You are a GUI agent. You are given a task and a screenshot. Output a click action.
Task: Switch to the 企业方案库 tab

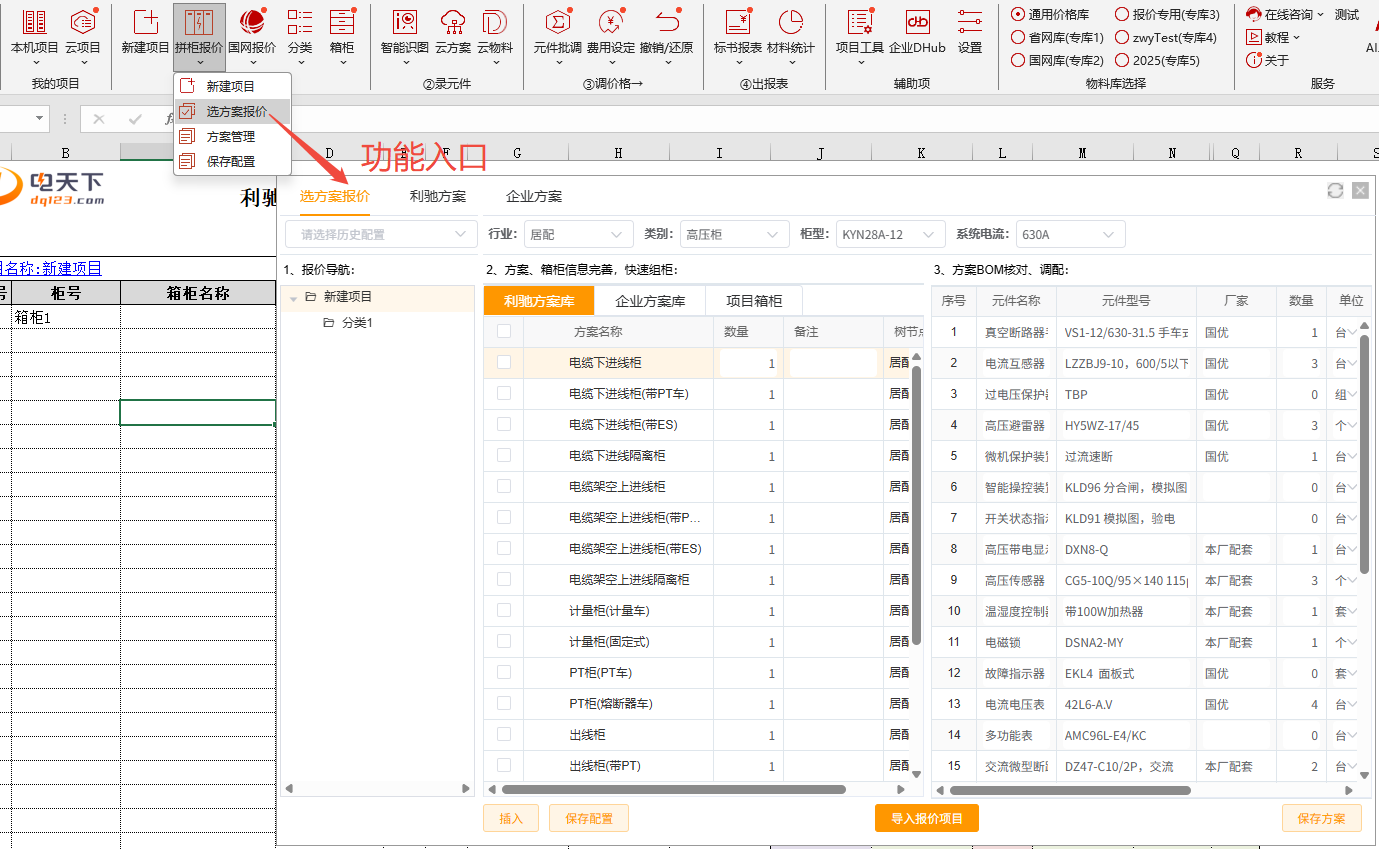[x=650, y=301]
